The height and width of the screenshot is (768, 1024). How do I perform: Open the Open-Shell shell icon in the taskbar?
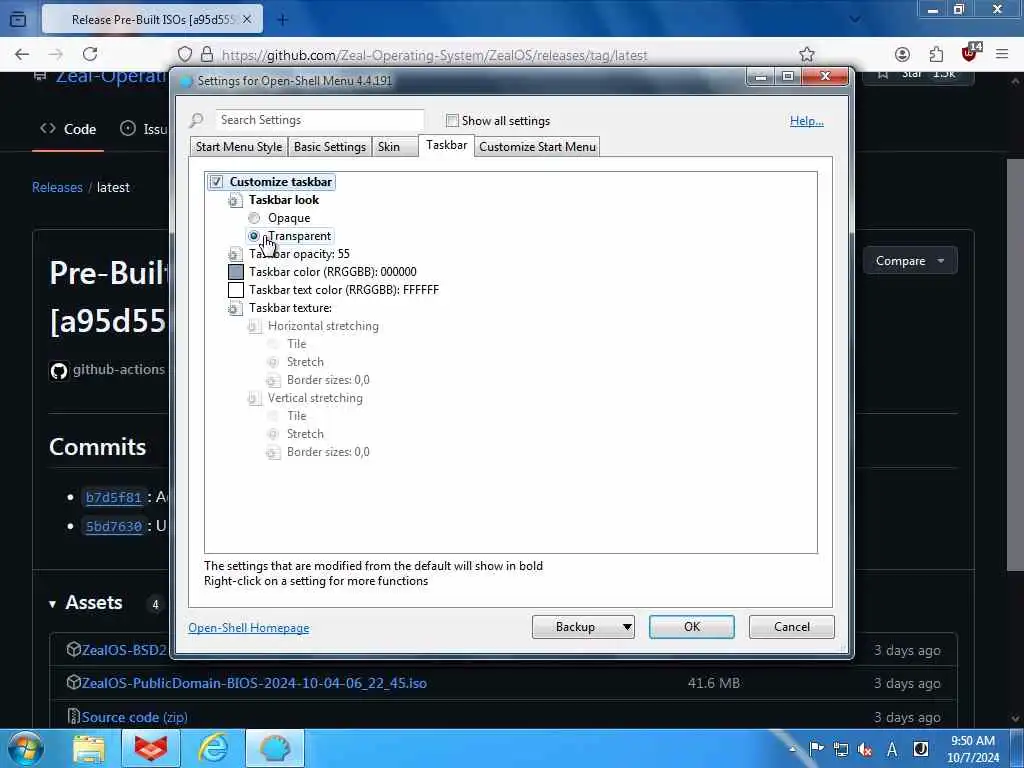pyautogui.click(x=275, y=748)
